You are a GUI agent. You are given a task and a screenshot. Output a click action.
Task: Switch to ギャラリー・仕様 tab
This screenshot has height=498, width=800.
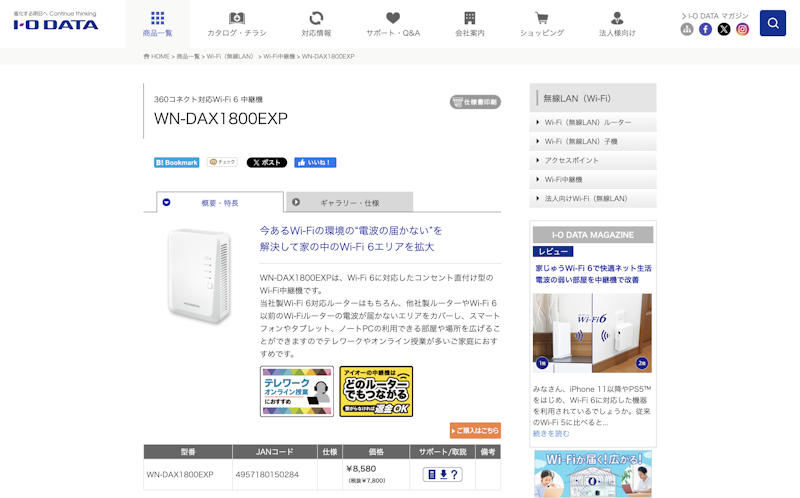[x=349, y=202]
